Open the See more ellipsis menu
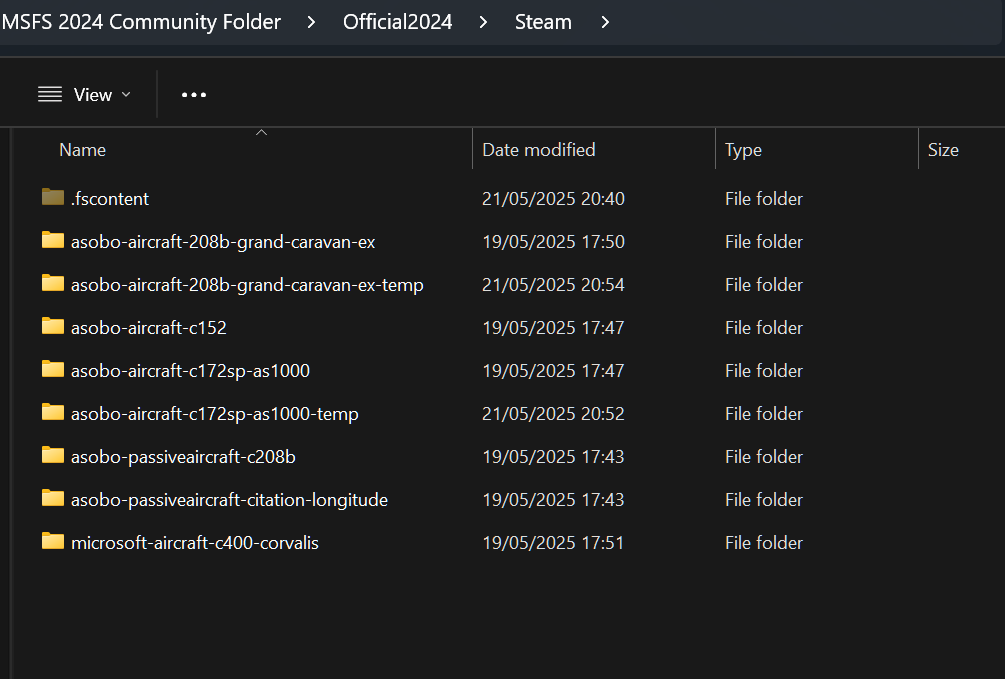 (193, 94)
